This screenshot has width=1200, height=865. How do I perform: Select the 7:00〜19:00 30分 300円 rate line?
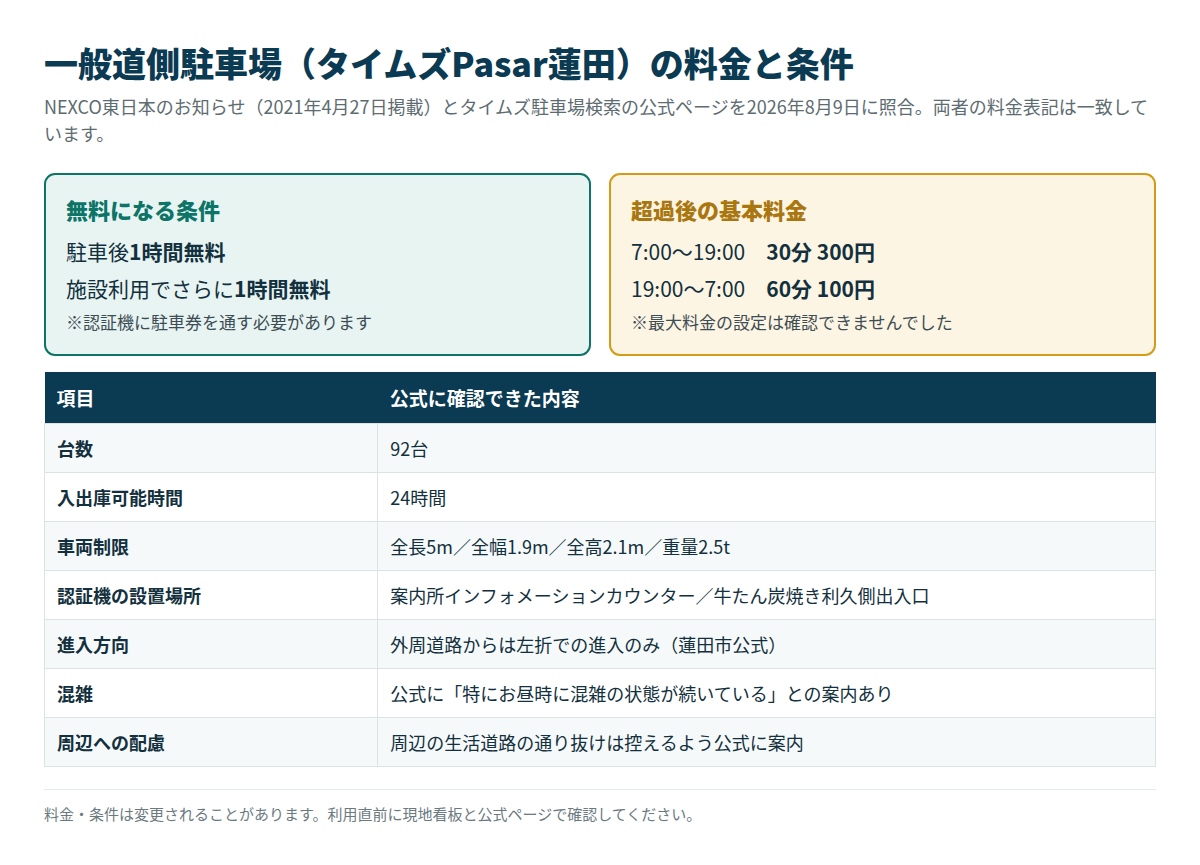click(x=753, y=253)
